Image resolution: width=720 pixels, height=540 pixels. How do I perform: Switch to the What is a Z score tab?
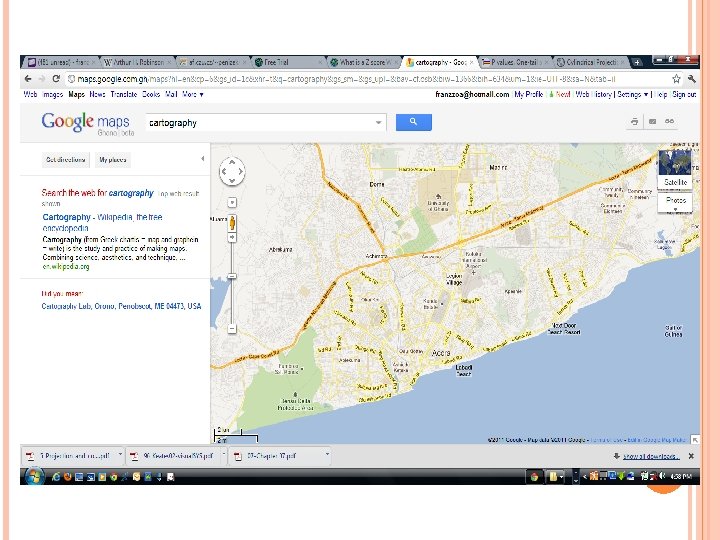pos(363,62)
